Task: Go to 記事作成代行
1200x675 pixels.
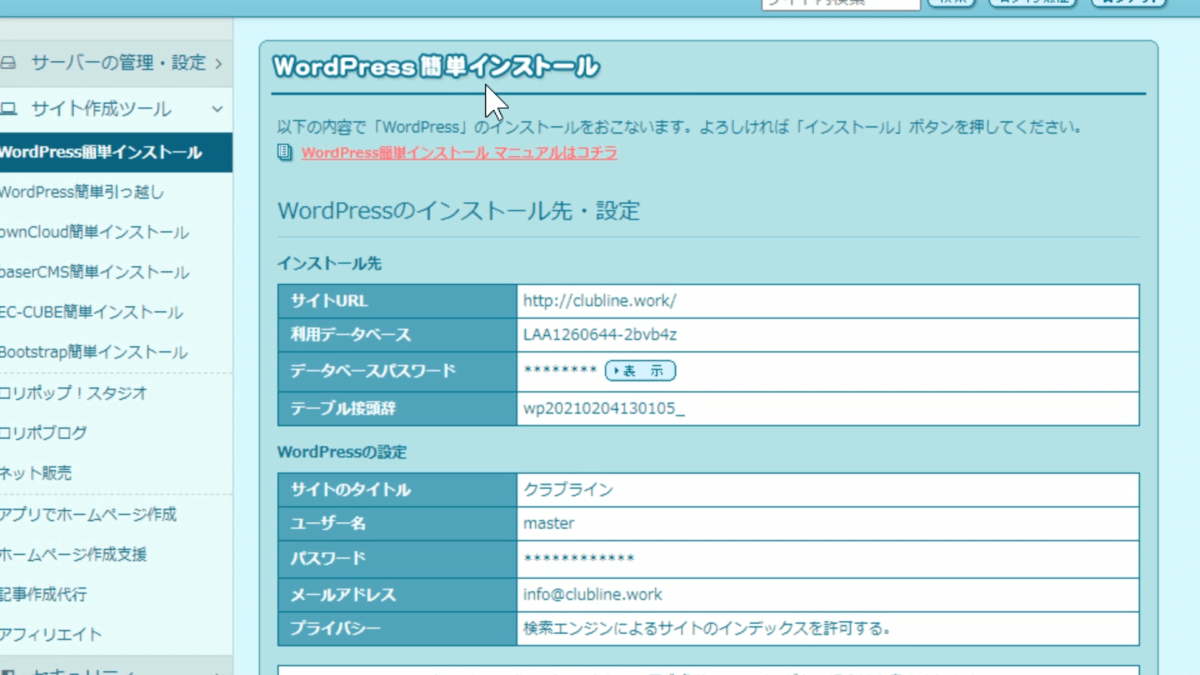Action: pyautogui.click(x=44, y=594)
